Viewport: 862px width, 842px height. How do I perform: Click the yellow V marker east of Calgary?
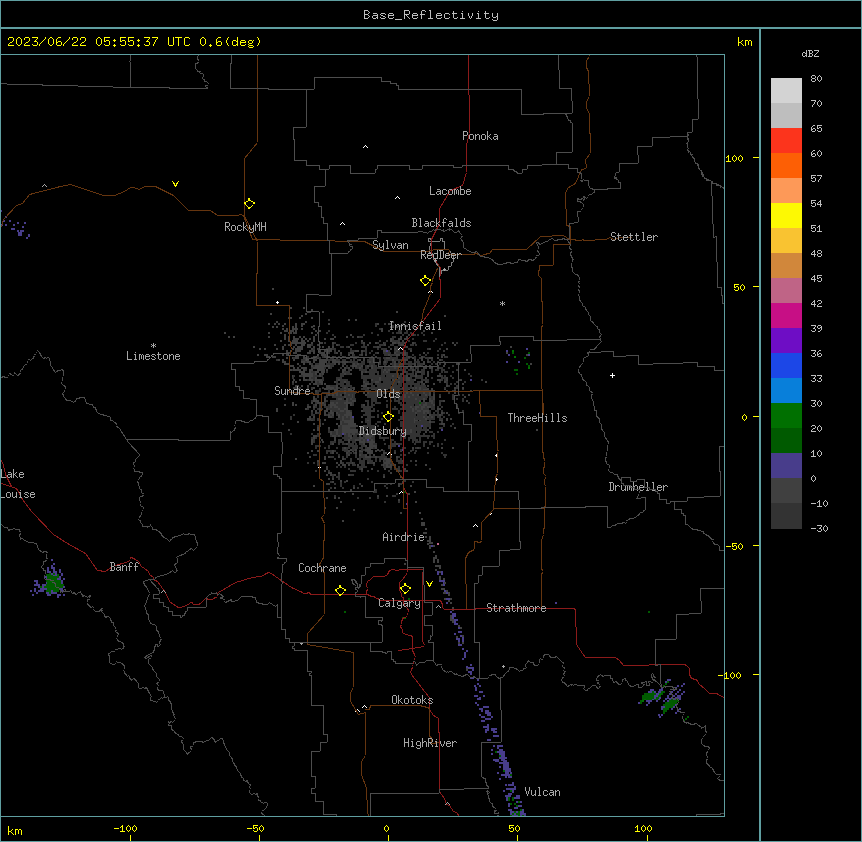[x=429, y=584]
